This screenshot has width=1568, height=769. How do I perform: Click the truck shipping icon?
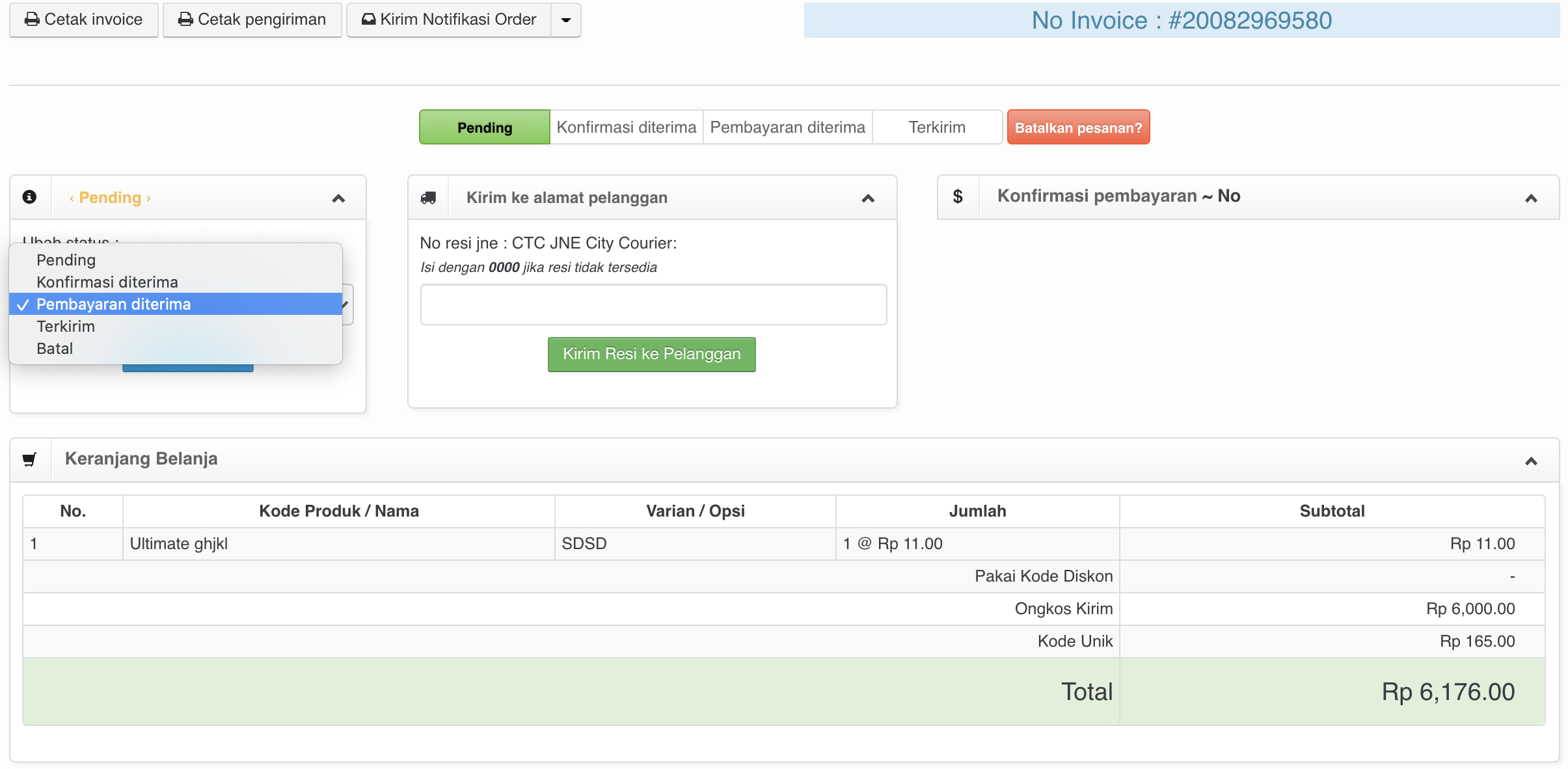[428, 198]
